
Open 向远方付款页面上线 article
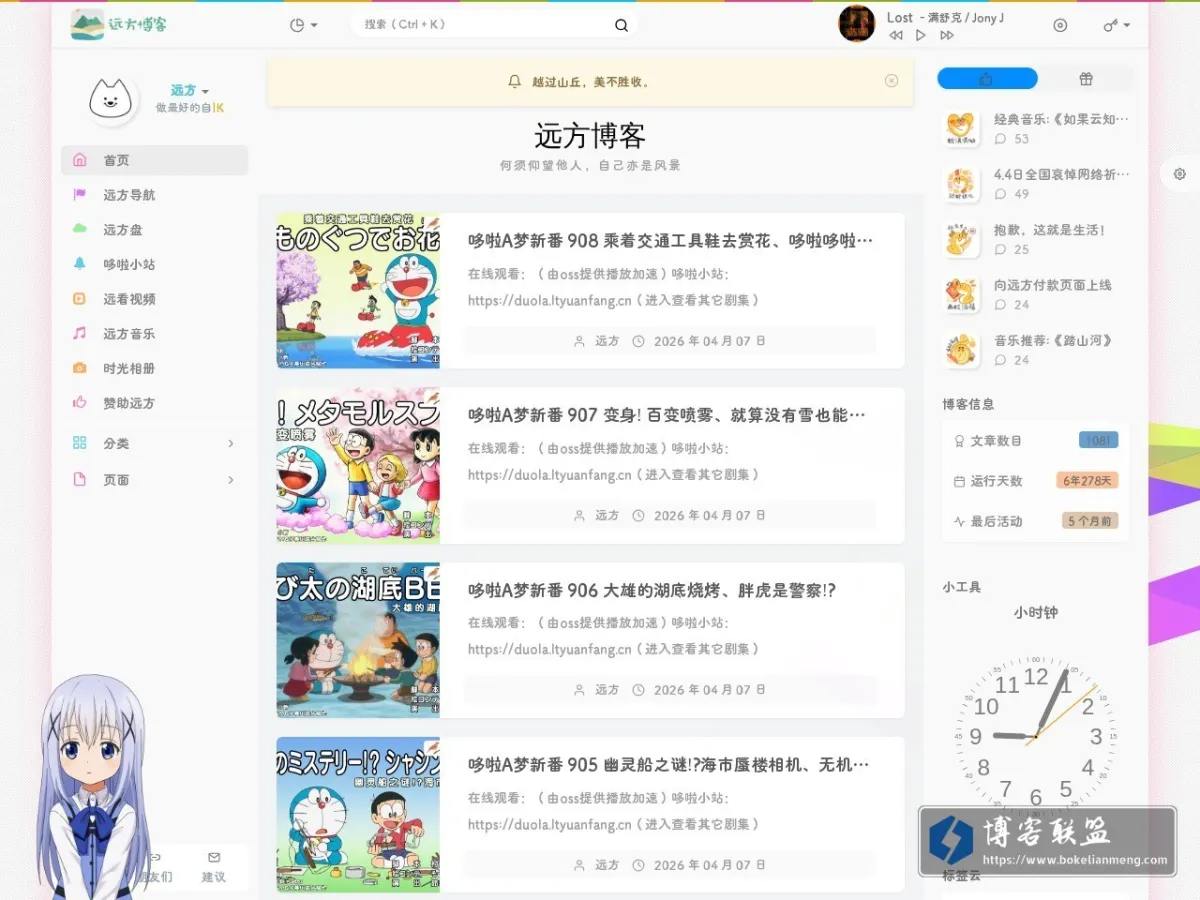(1053, 285)
